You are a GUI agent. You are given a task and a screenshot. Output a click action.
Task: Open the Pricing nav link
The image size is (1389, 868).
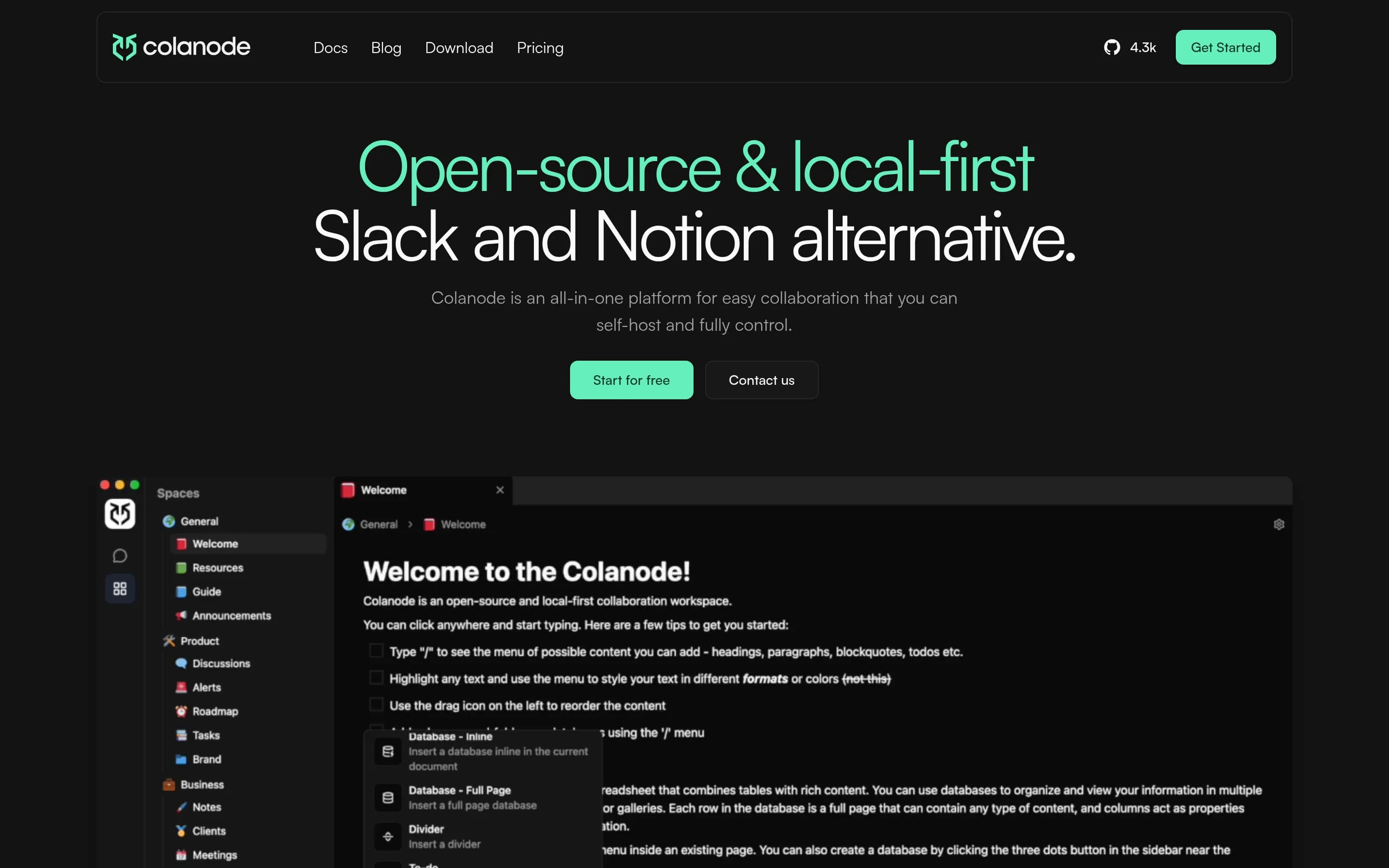[540, 48]
